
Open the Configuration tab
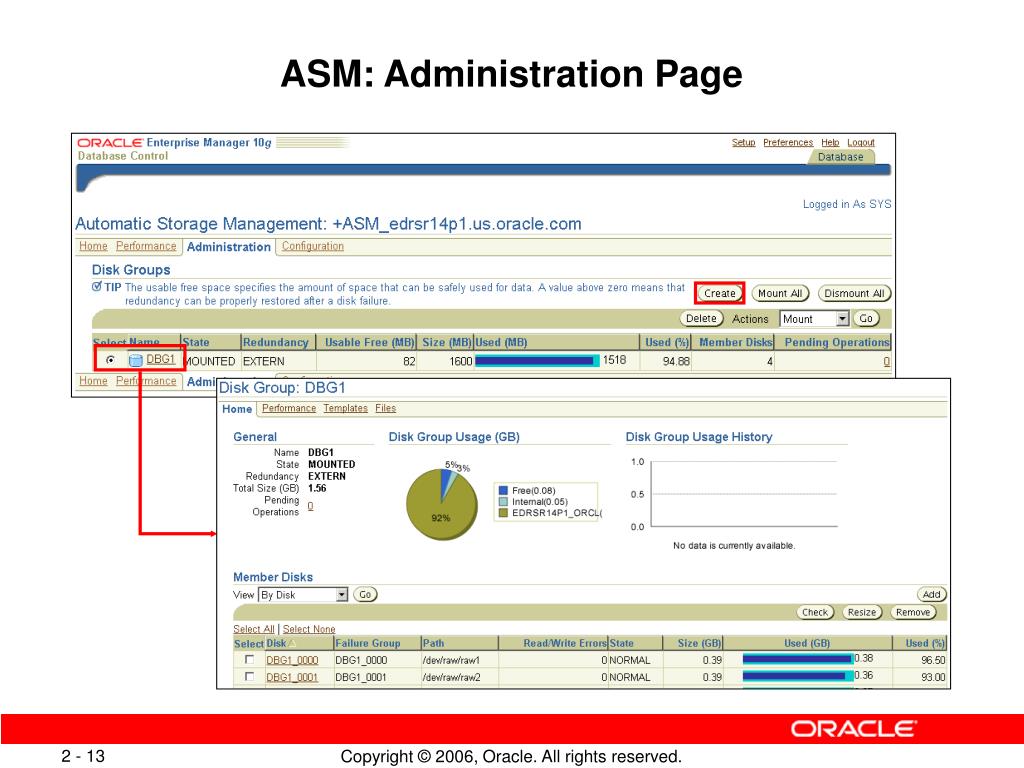(x=313, y=246)
